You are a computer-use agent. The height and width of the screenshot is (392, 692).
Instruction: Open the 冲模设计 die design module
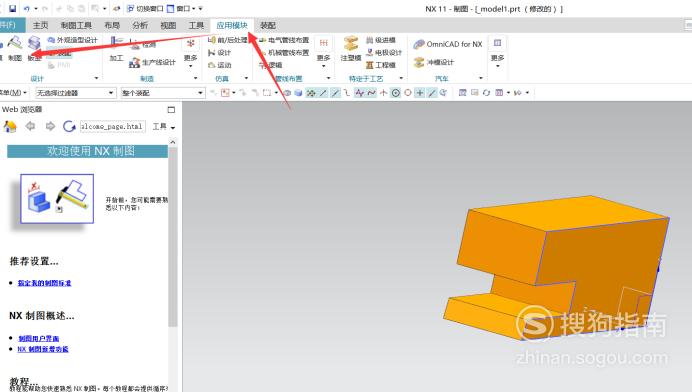[434, 62]
